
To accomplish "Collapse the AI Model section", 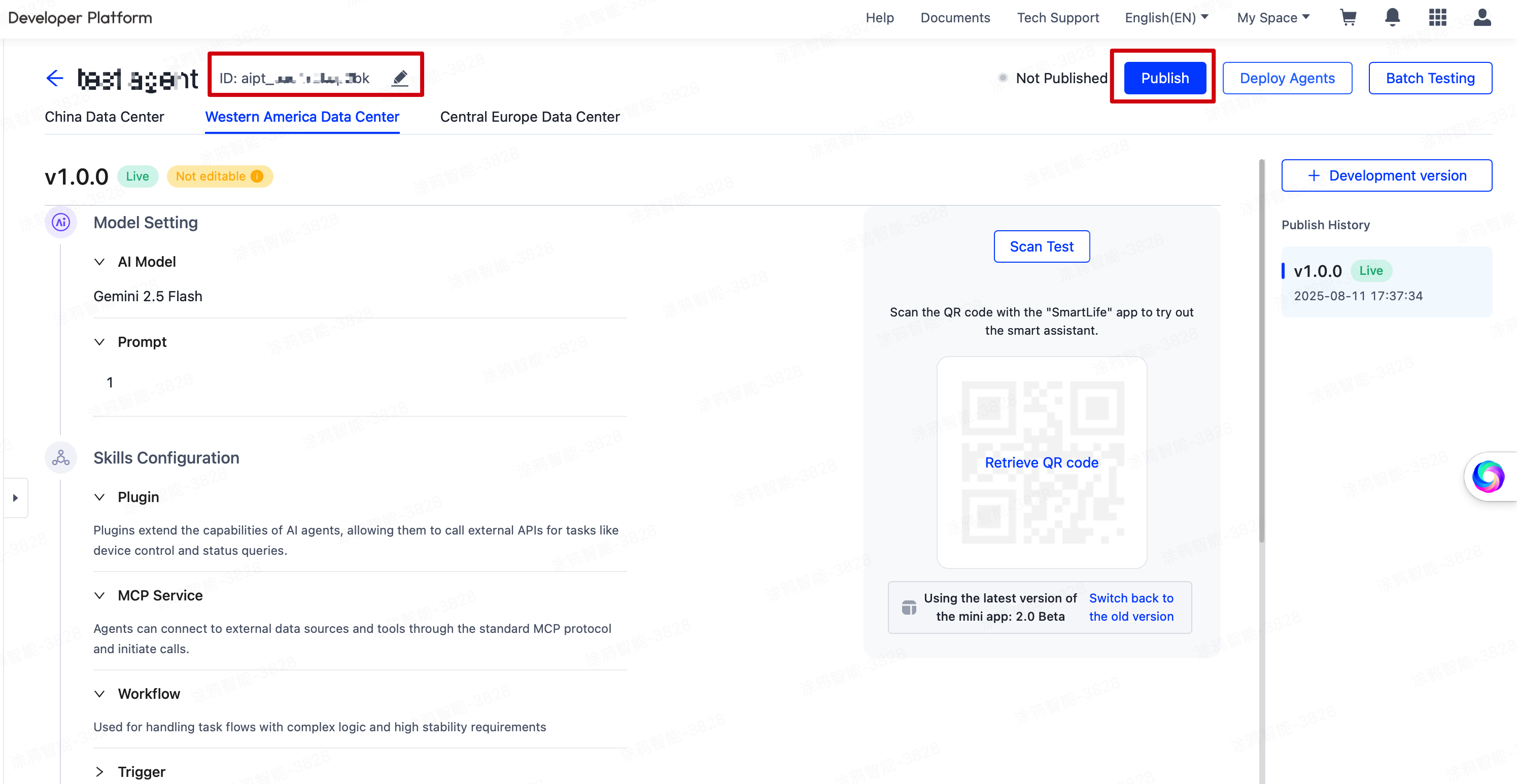I will pyautogui.click(x=99, y=262).
